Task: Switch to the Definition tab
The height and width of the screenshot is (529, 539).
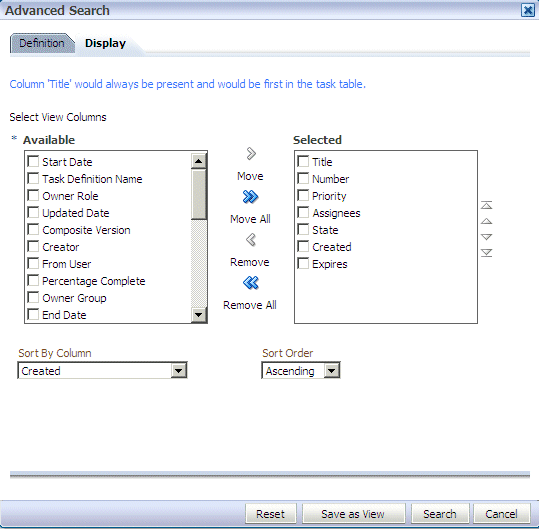Action: click(42, 43)
